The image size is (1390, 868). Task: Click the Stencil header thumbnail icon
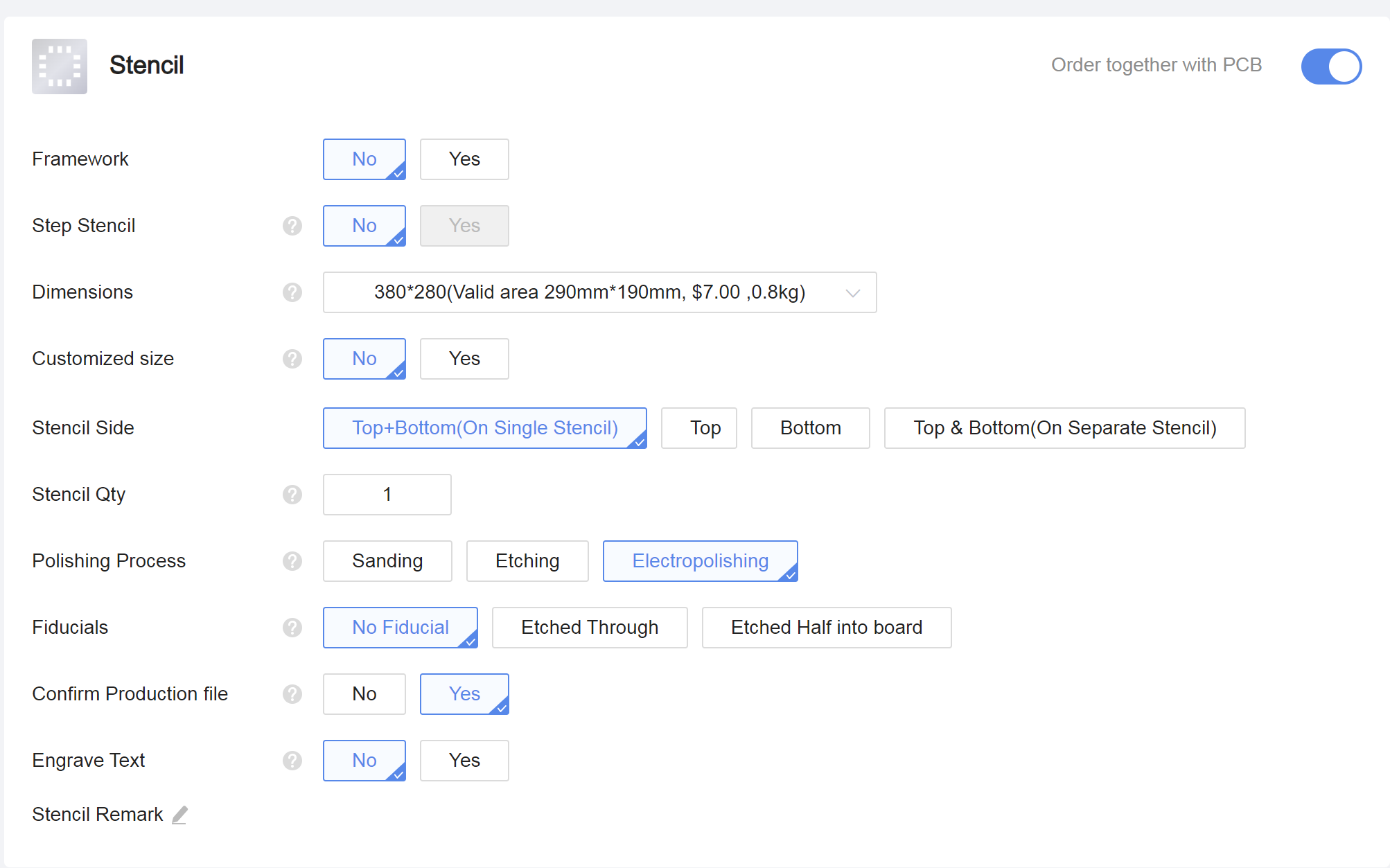tap(60, 67)
